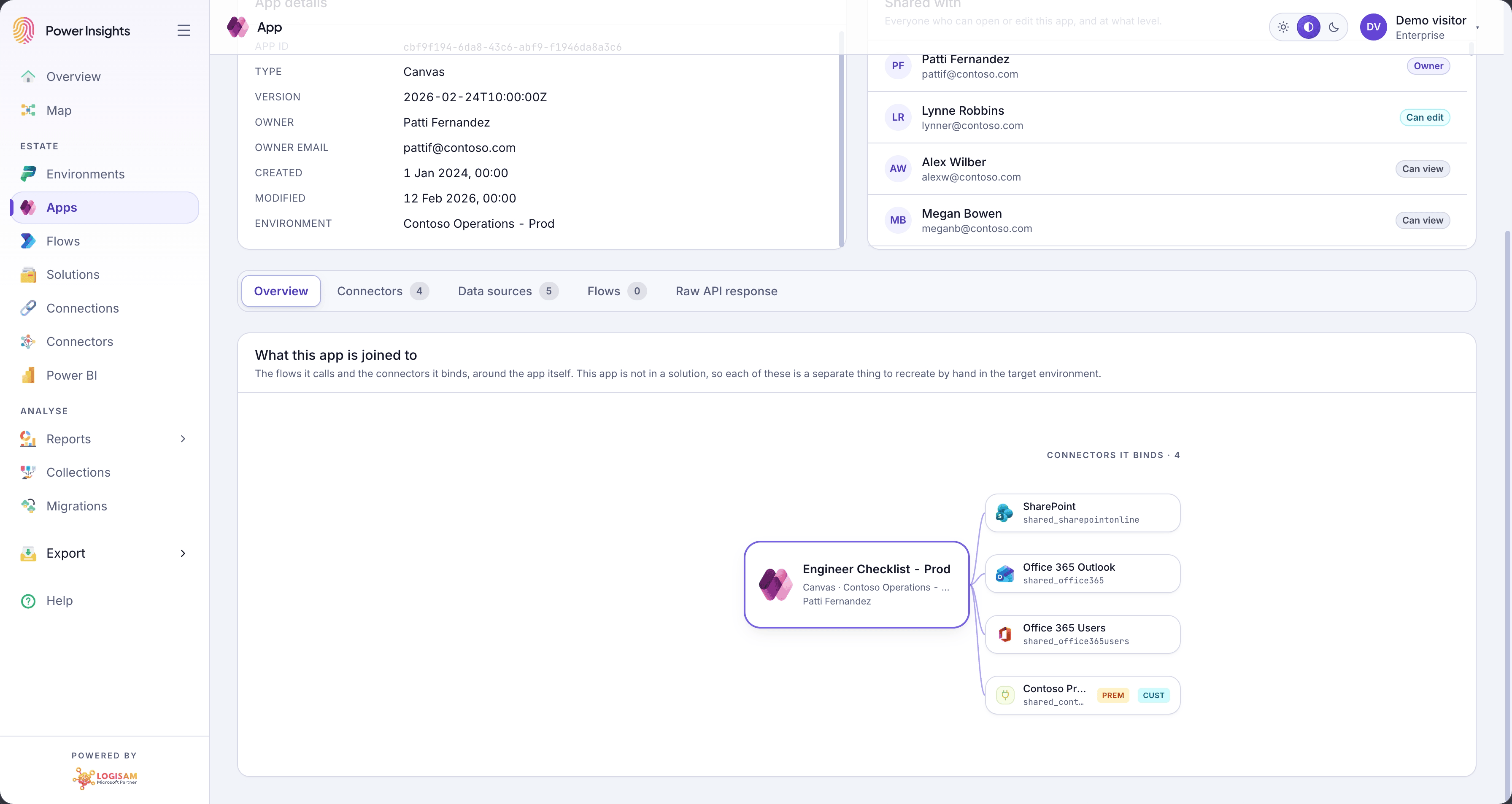Click the Can view badge for Megan Bowen
The width and height of the screenshot is (1512, 804).
tap(1422, 220)
